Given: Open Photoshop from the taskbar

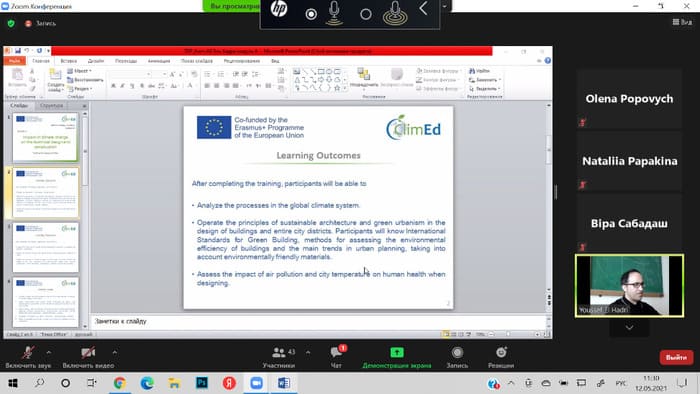Looking at the screenshot, I should click(x=202, y=383).
